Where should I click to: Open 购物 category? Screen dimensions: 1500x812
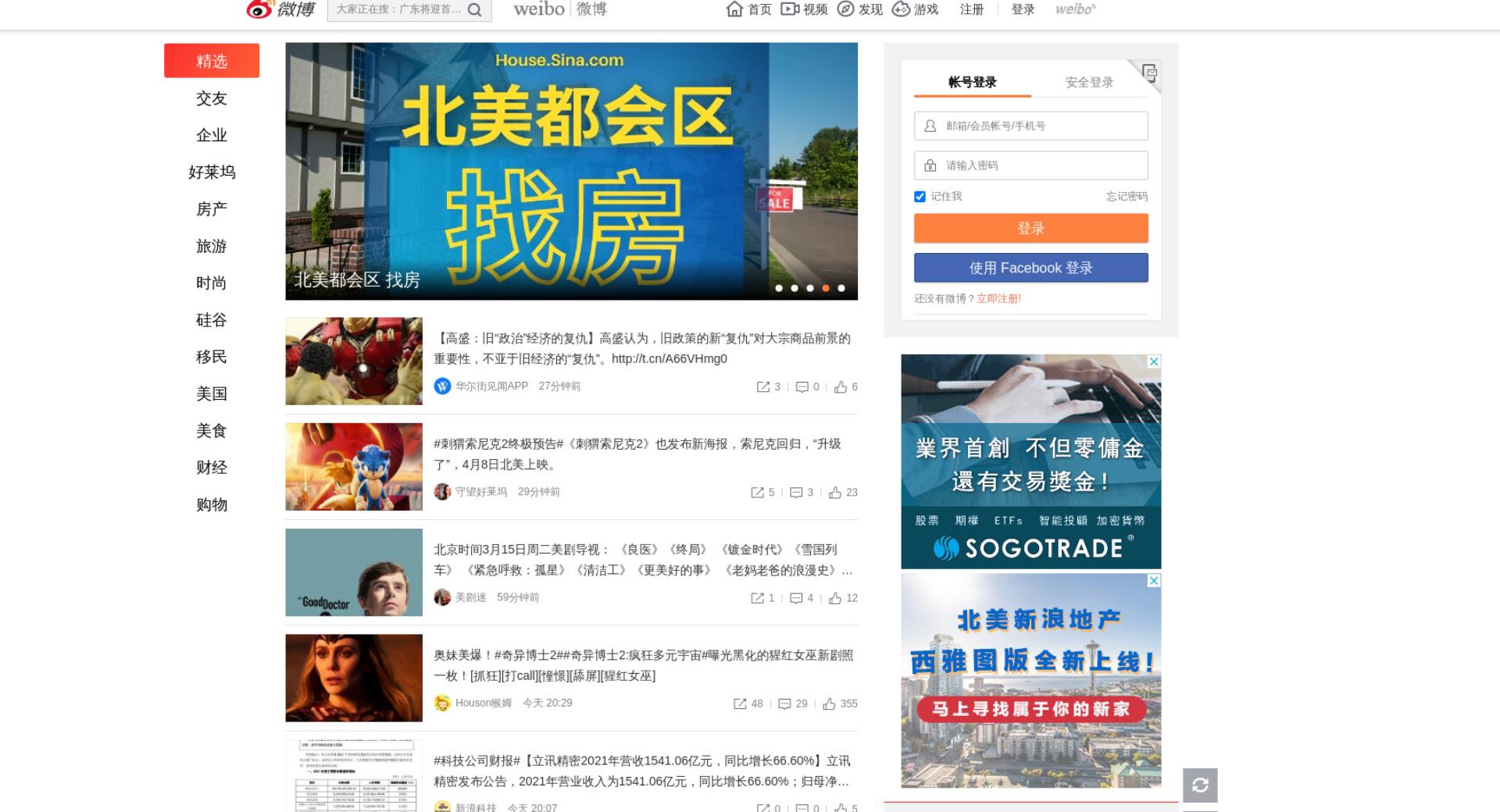pyautogui.click(x=212, y=504)
